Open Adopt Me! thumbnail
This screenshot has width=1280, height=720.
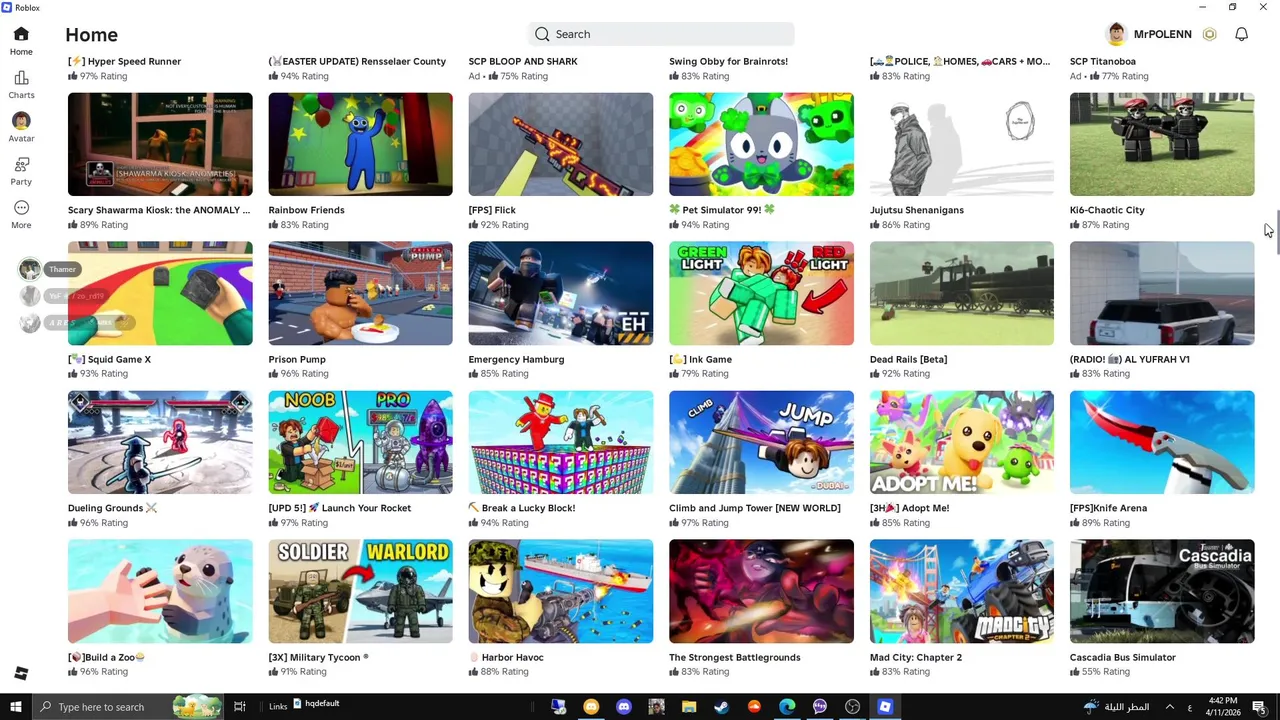click(962, 442)
